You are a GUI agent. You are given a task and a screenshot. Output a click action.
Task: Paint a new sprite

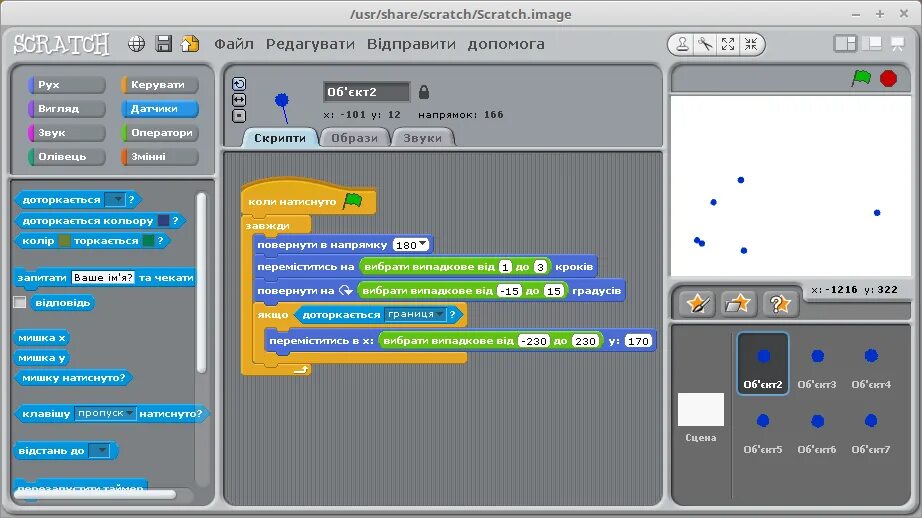pos(698,304)
